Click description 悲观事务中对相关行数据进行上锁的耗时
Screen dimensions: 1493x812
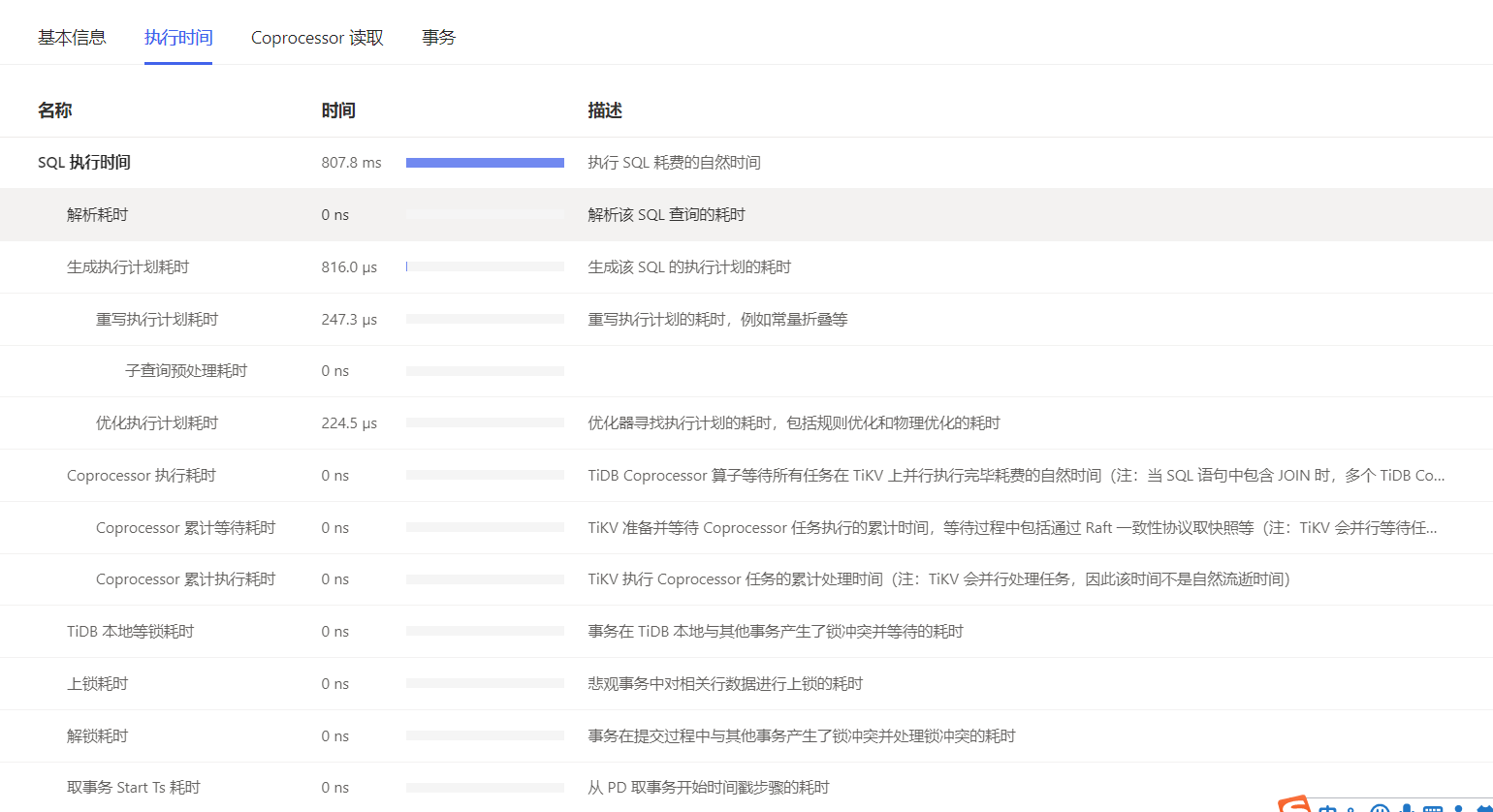tap(725, 684)
